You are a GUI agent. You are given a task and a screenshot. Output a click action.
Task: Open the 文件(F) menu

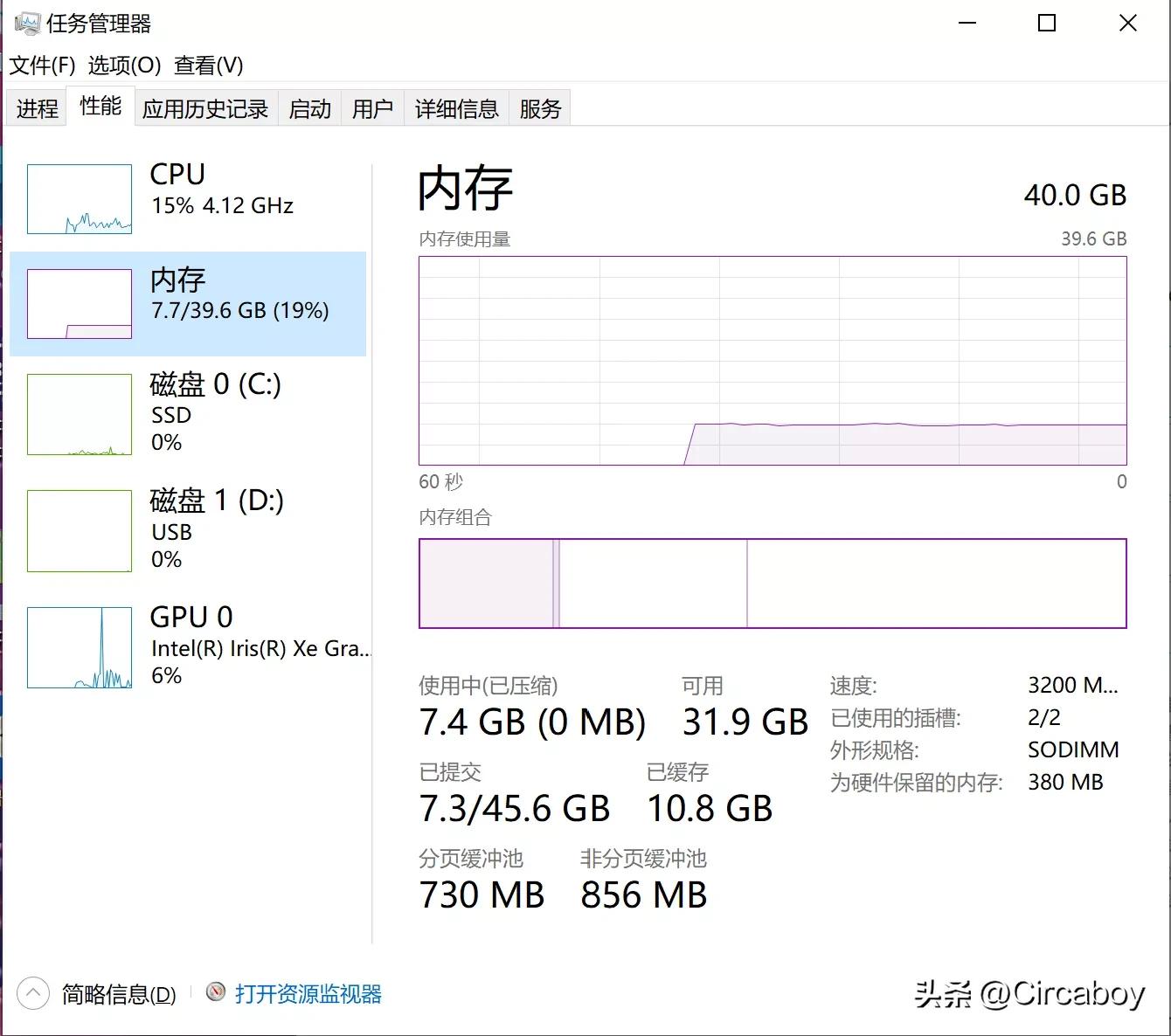click(x=42, y=66)
